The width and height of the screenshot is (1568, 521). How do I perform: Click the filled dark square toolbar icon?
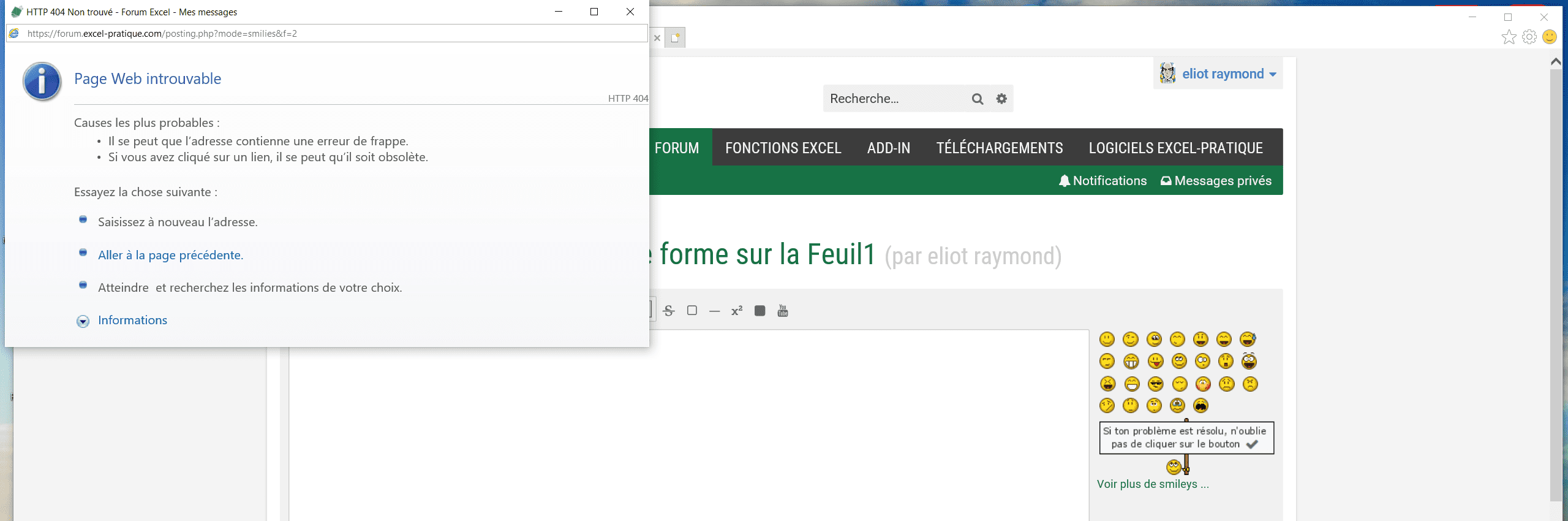[x=759, y=311]
